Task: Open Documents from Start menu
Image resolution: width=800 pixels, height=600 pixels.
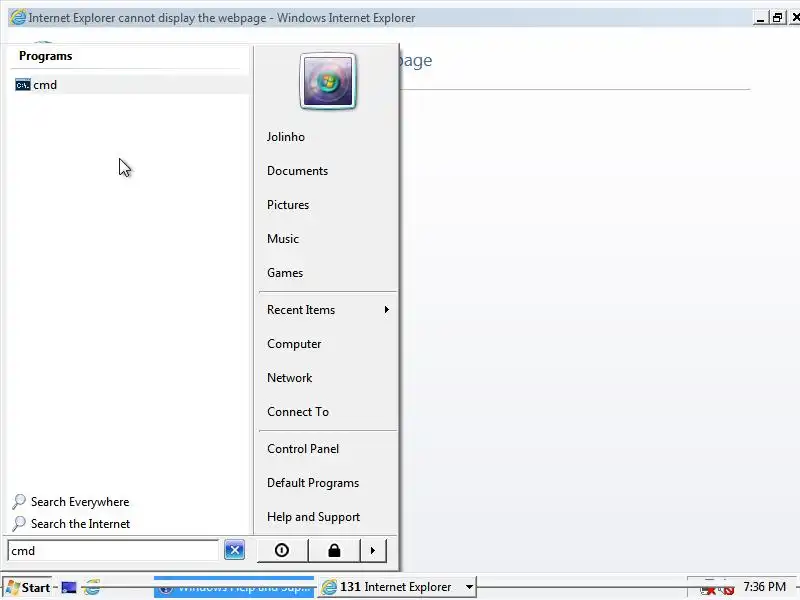Action: [x=297, y=171]
